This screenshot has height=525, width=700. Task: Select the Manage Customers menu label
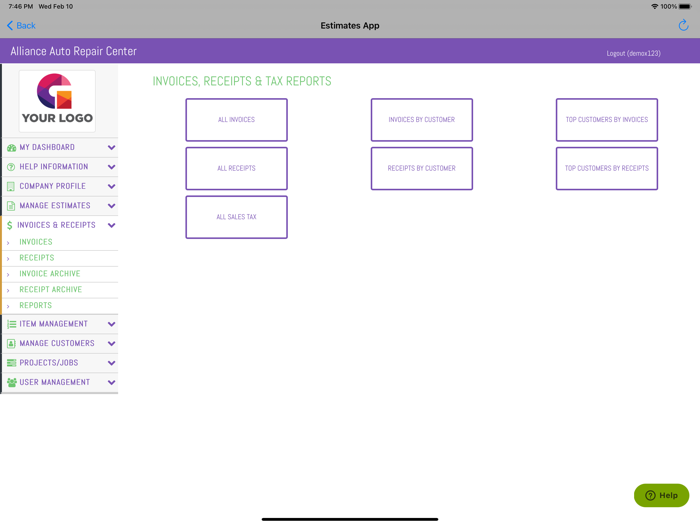click(57, 343)
